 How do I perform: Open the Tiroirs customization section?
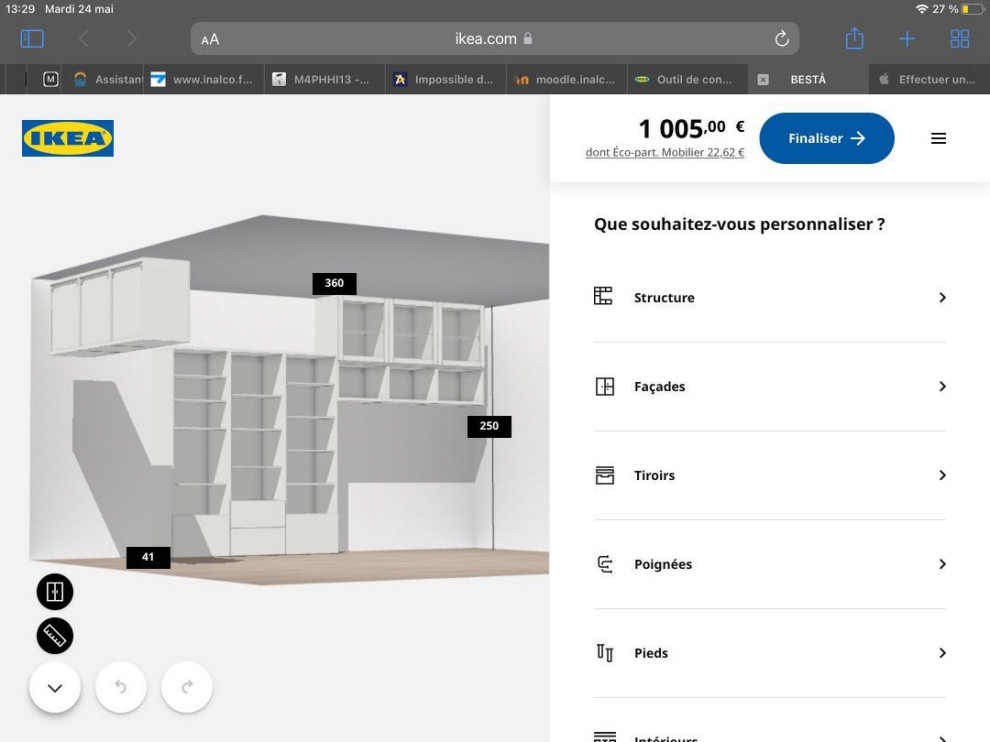point(770,476)
